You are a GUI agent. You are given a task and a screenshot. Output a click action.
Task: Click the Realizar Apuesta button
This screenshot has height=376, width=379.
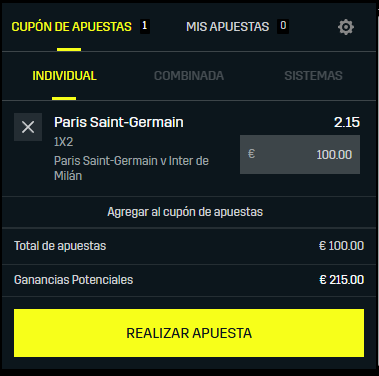pos(189,333)
